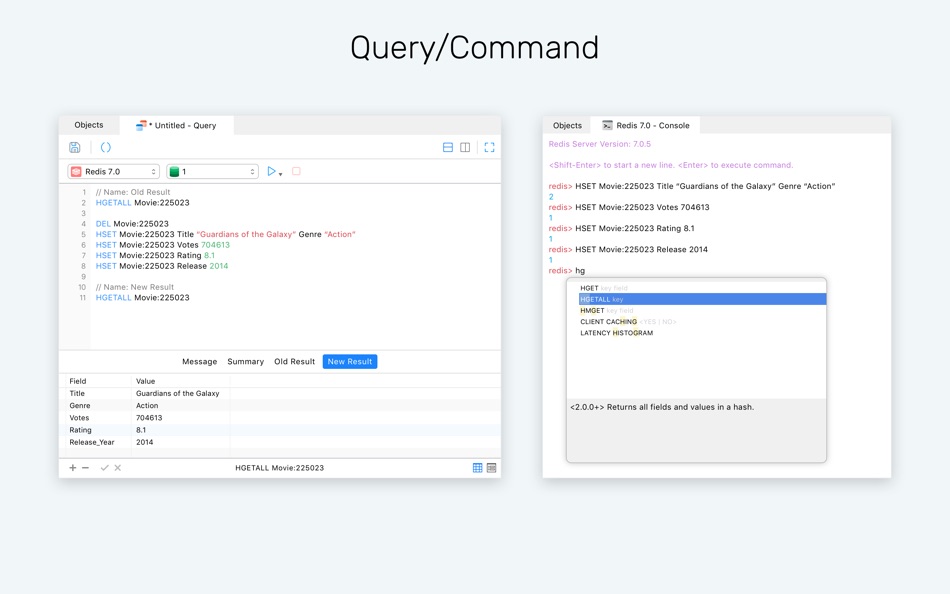The height and width of the screenshot is (594, 950).
Task: Toggle form view for results
Action: pyautogui.click(x=491, y=468)
